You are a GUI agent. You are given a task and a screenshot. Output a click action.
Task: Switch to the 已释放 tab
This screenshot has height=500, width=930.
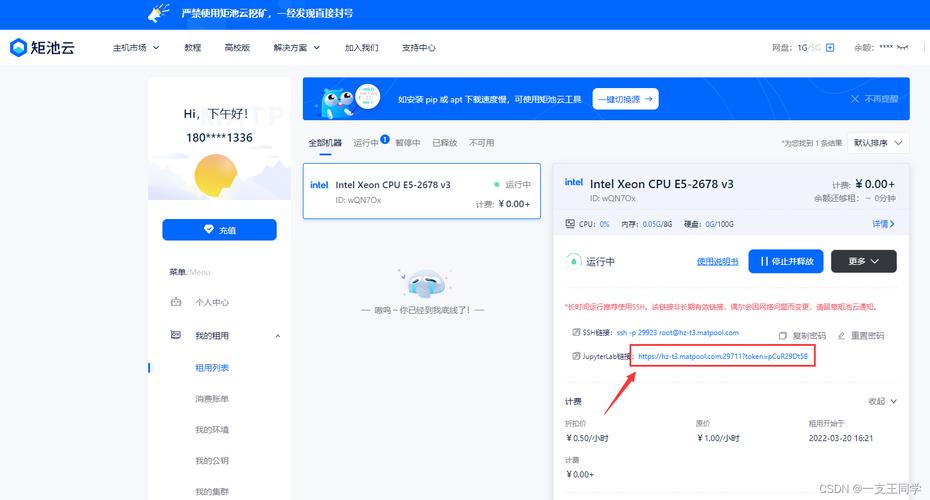(x=445, y=143)
